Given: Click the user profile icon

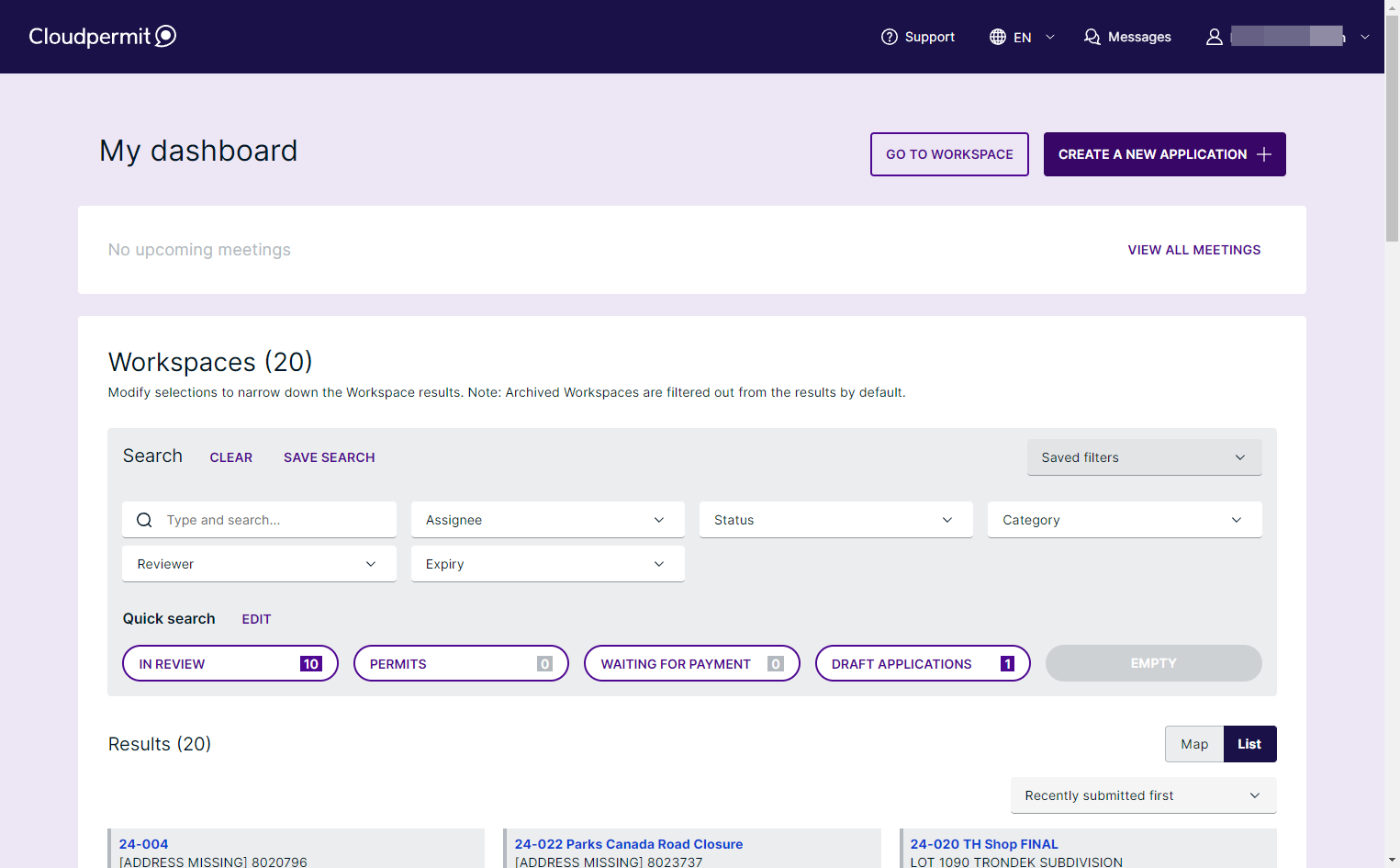Looking at the screenshot, I should (x=1214, y=37).
